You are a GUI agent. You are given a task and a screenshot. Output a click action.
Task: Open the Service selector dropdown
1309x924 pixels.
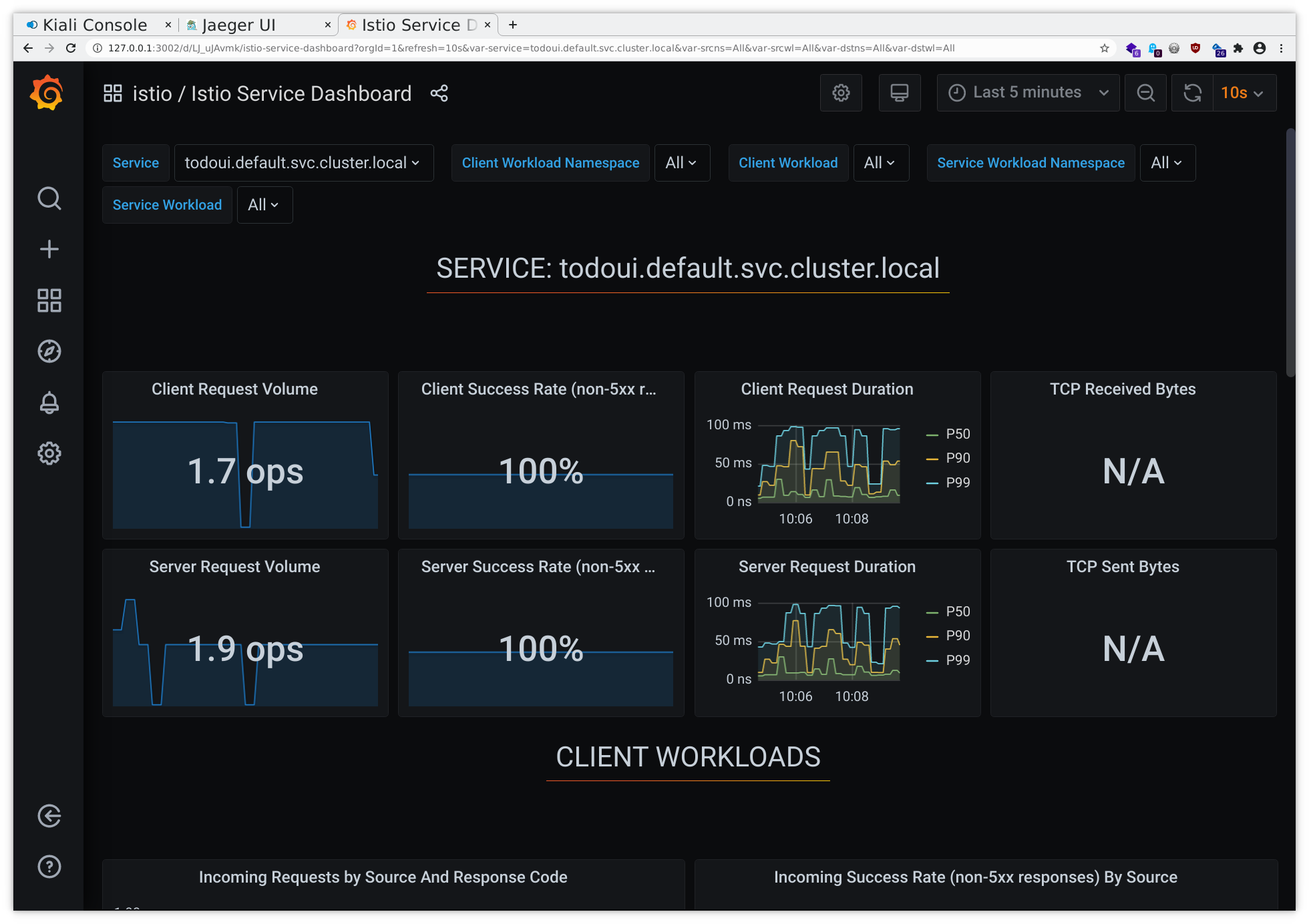(304, 162)
